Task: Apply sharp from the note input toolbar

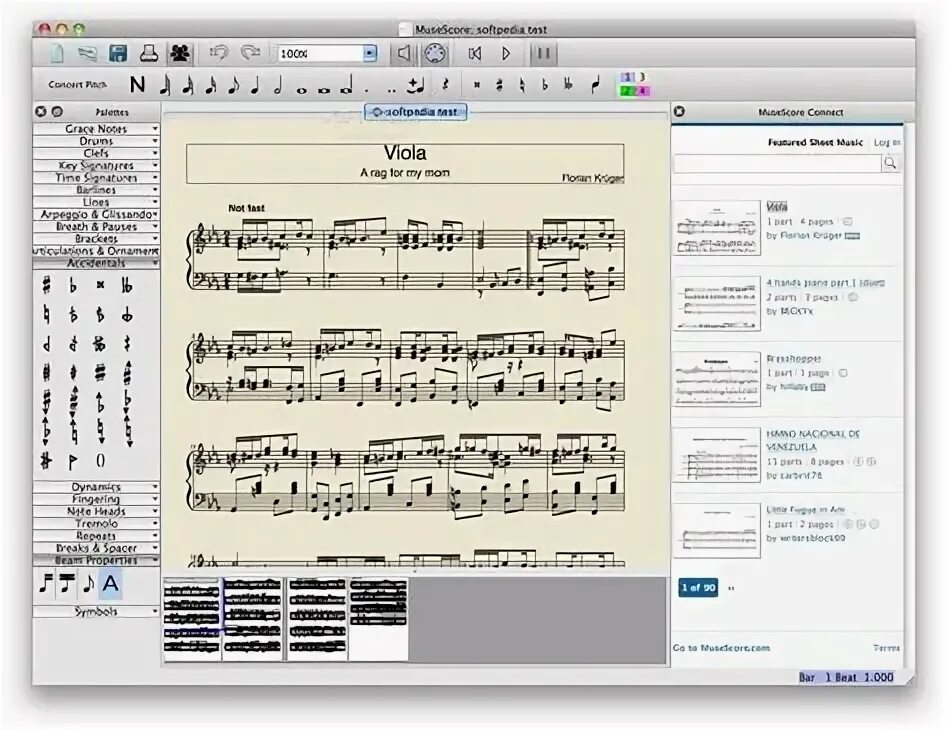Action: [x=499, y=86]
